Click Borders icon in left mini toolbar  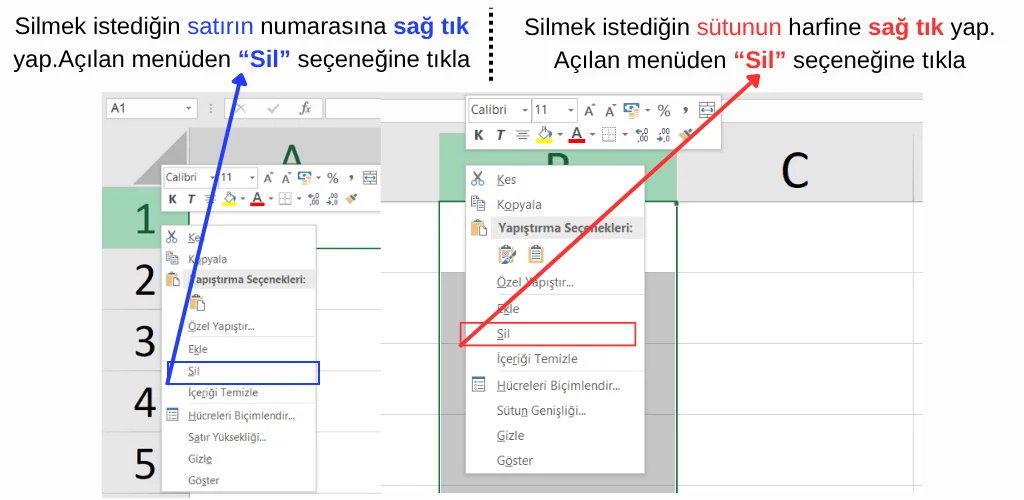pyautogui.click(x=285, y=199)
